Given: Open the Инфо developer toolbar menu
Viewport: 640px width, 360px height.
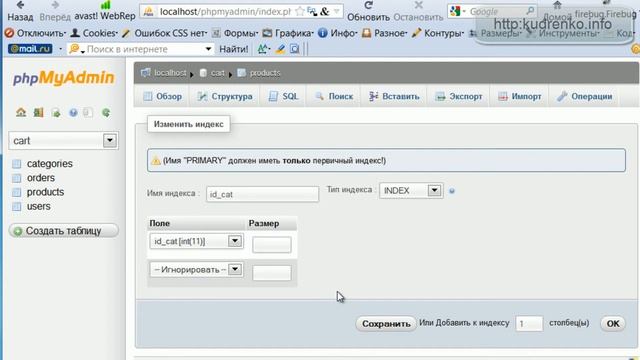Looking at the screenshot, I should pyautogui.click(x=338, y=33).
